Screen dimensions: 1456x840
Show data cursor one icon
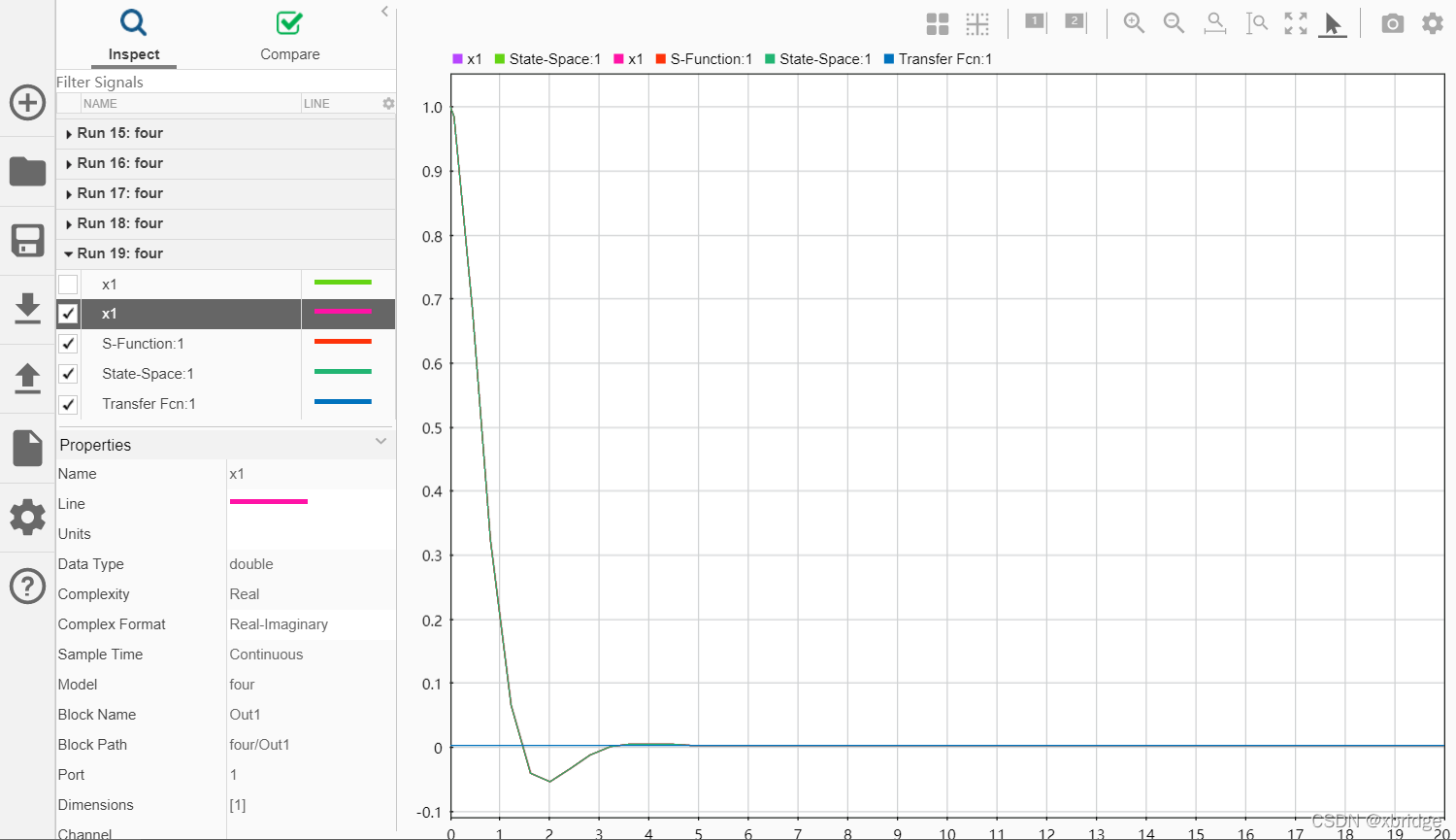(x=1036, y=21)
